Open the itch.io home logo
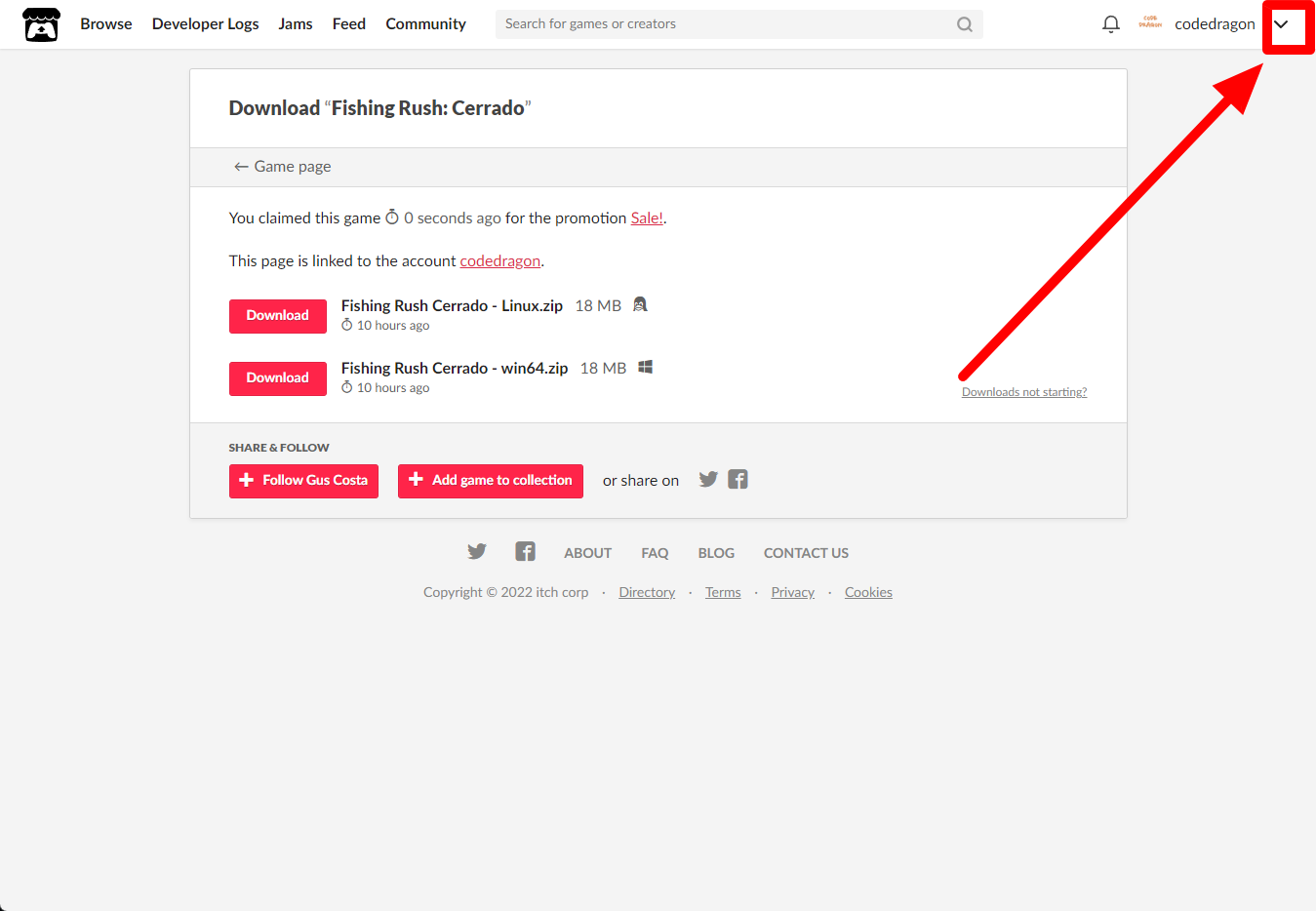This screenshot has height=911, width=1316. 41,24
